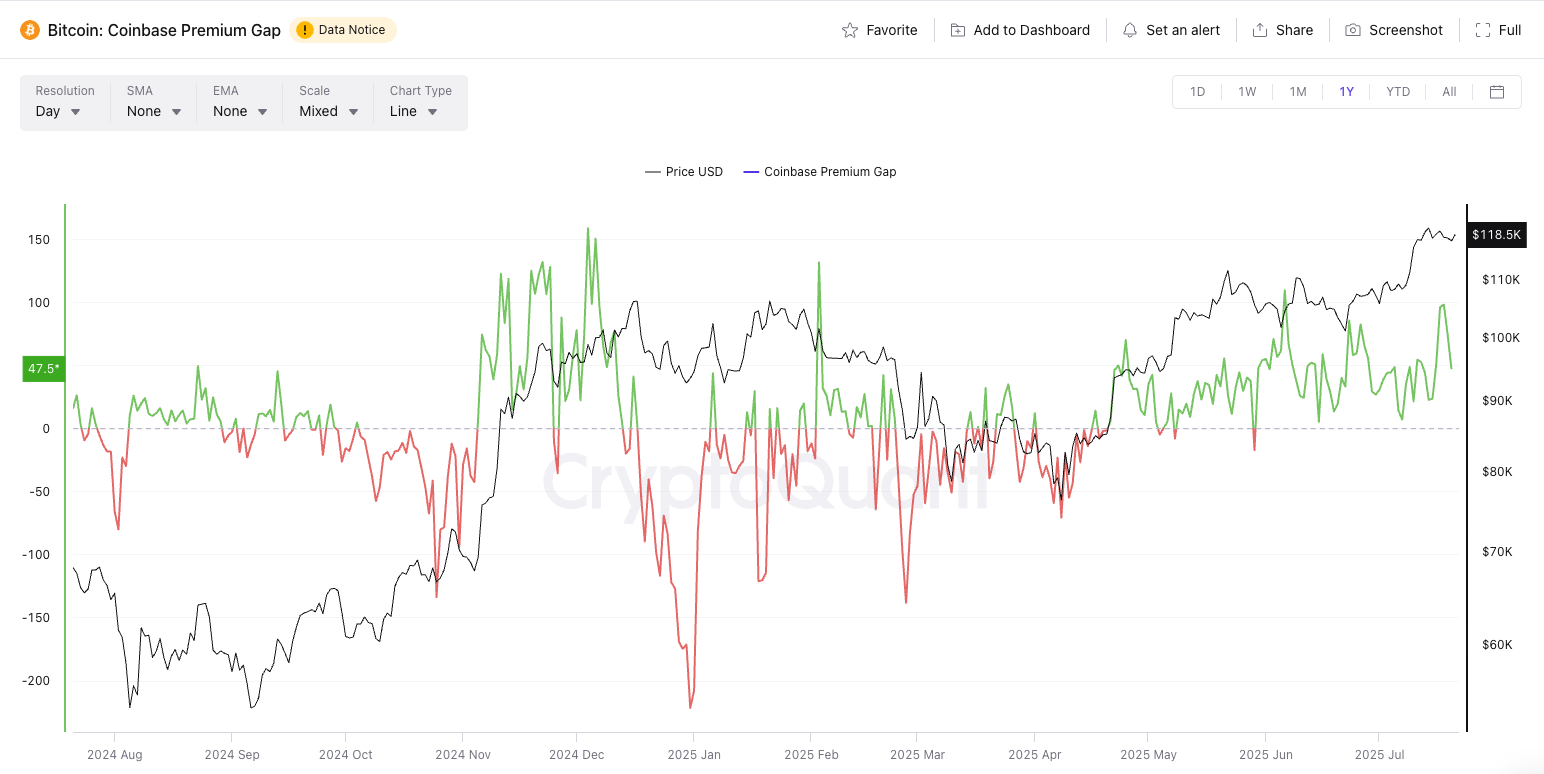Click the -200 left axis label
Image resolution: width=1544 pixels, height=774 pixels.
(x=36, y=681)
